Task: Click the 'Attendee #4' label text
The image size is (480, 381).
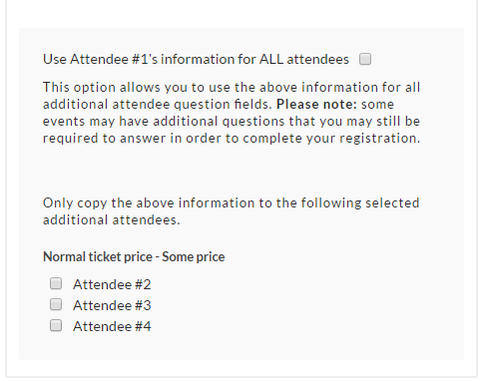Action: click(x=112, y=326)
